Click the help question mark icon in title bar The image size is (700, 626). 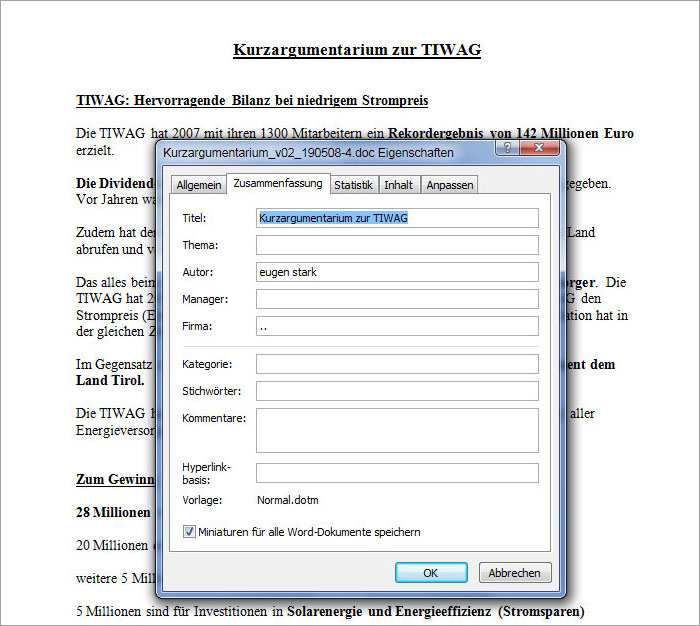coord(507,148)
